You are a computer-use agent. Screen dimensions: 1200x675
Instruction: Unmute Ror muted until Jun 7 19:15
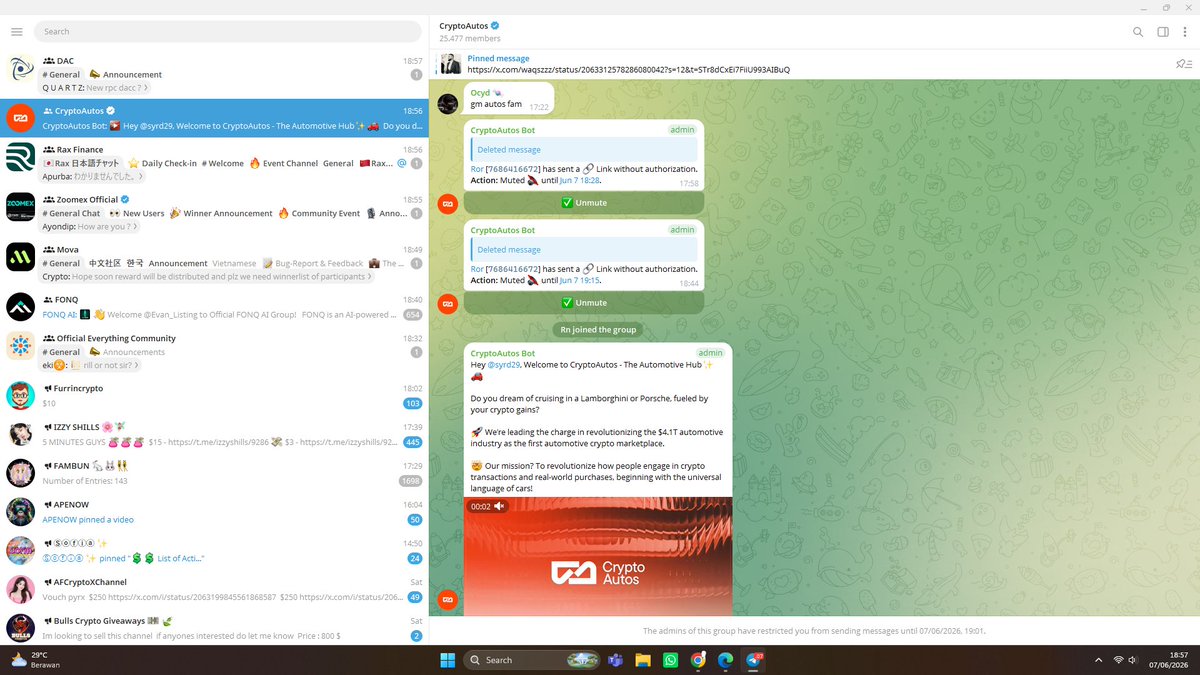[x=584, y=302]
